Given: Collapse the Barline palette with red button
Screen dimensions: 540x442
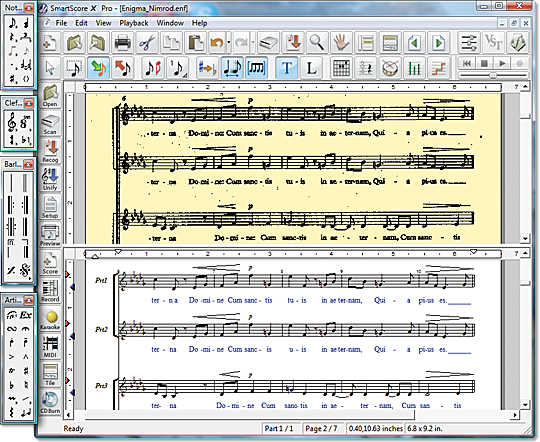Looking at the screenshot, I should 29,165.
